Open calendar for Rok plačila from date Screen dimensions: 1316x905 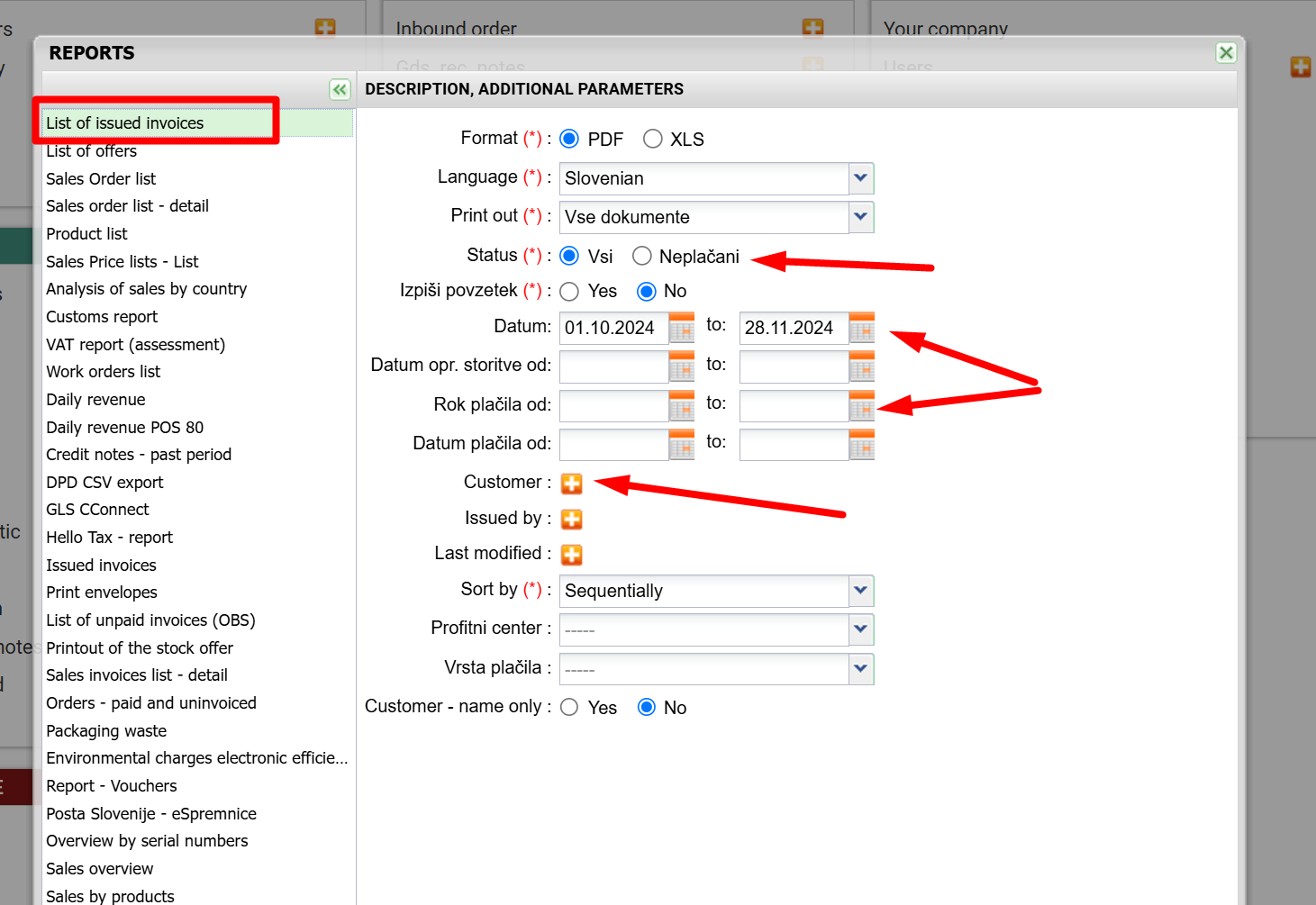[682, 405]
